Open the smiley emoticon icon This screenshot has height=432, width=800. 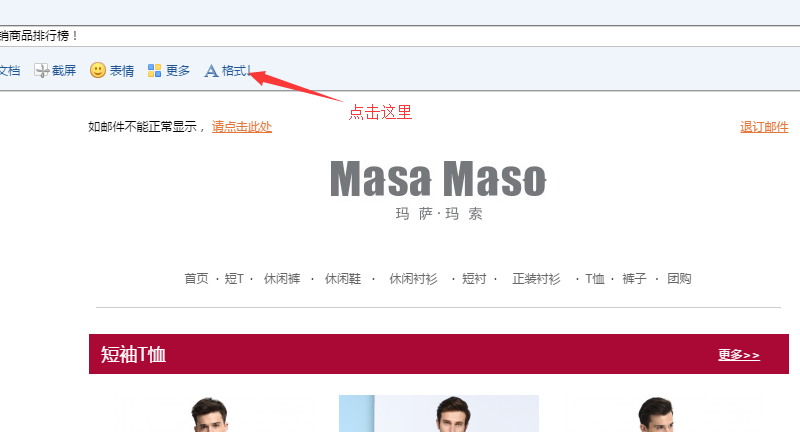coord(98,70)
